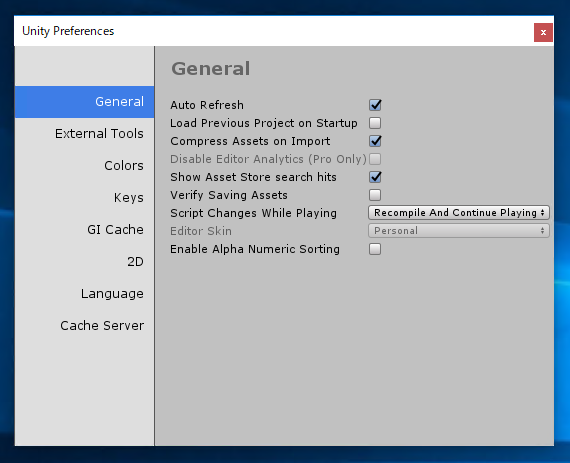Check Enable Alpha Numeric Sorting
This screenshot has height=463, width=570.
point(375,249)
